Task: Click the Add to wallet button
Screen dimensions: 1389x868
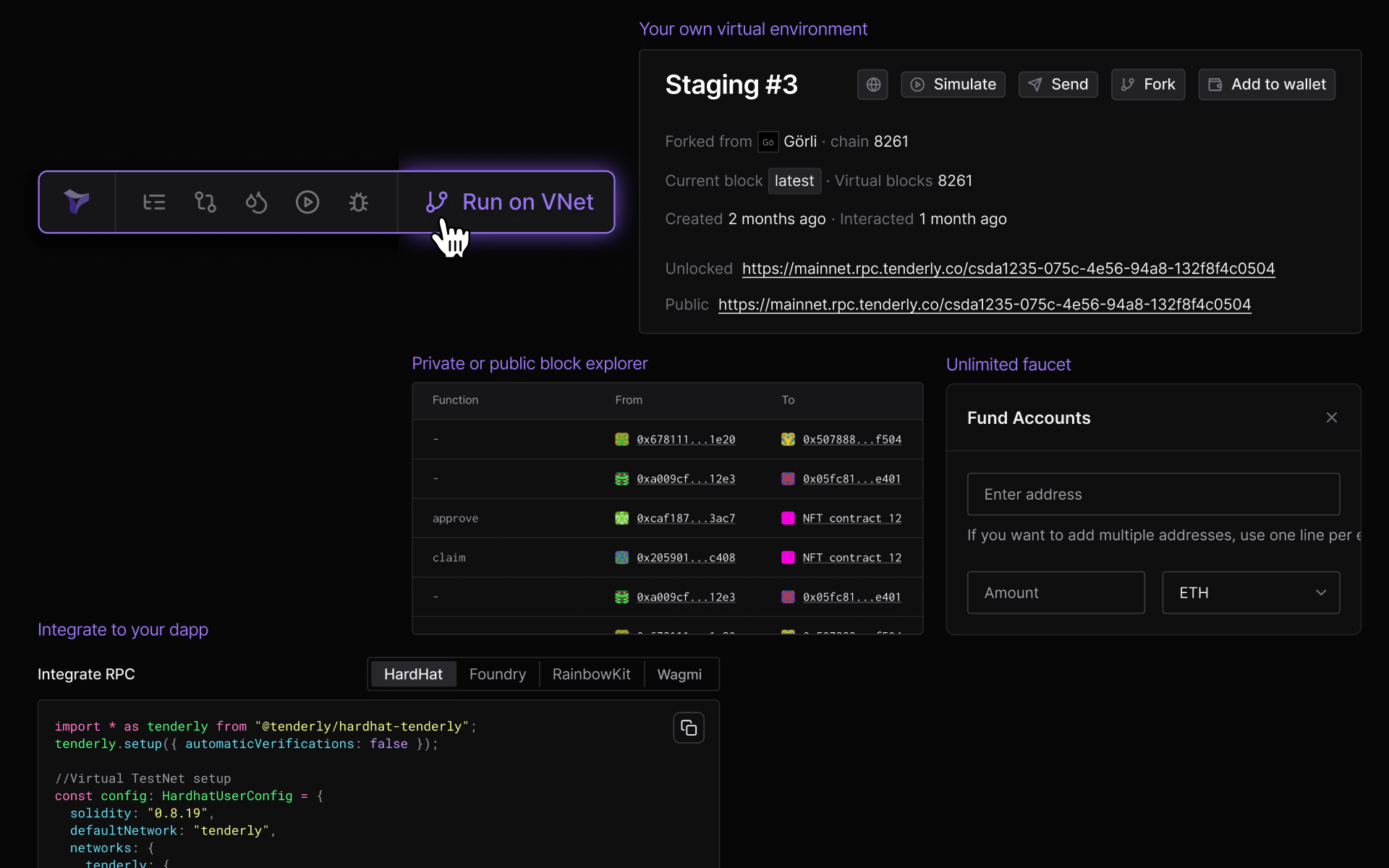Action: click(x=1267, y=85)
